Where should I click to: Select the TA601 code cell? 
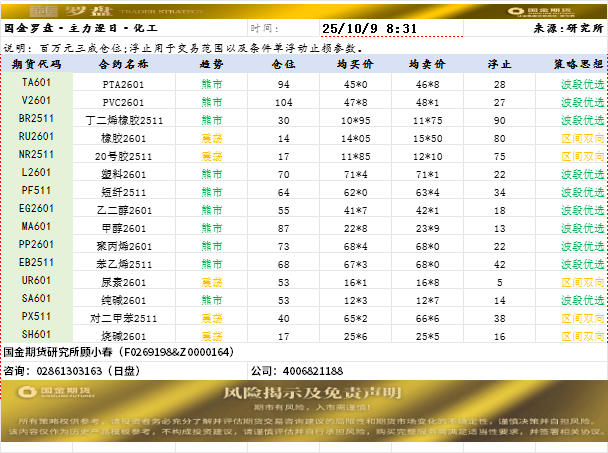(36, 82)
